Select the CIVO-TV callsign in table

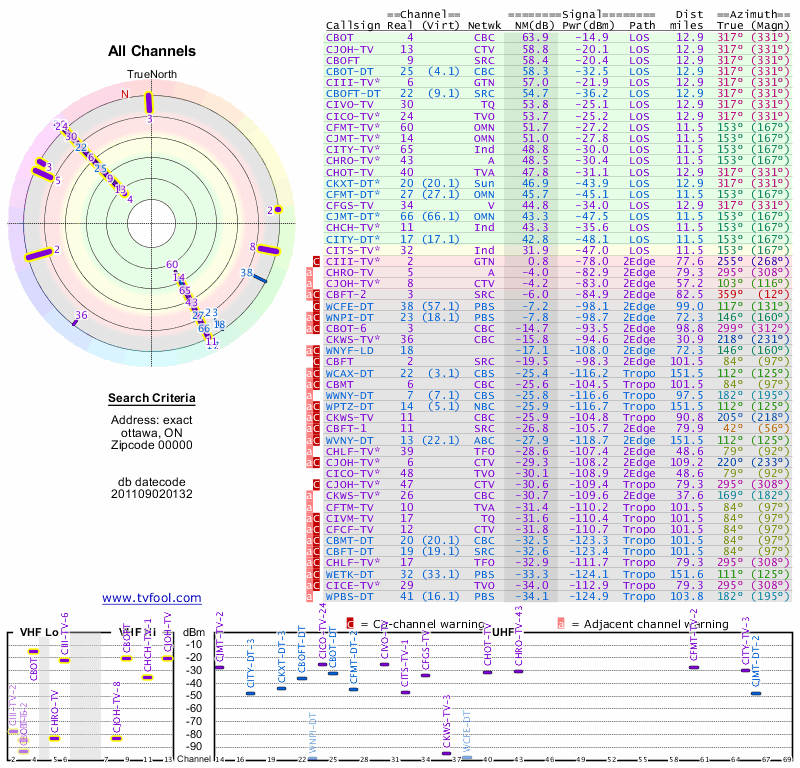pos(350,103)
